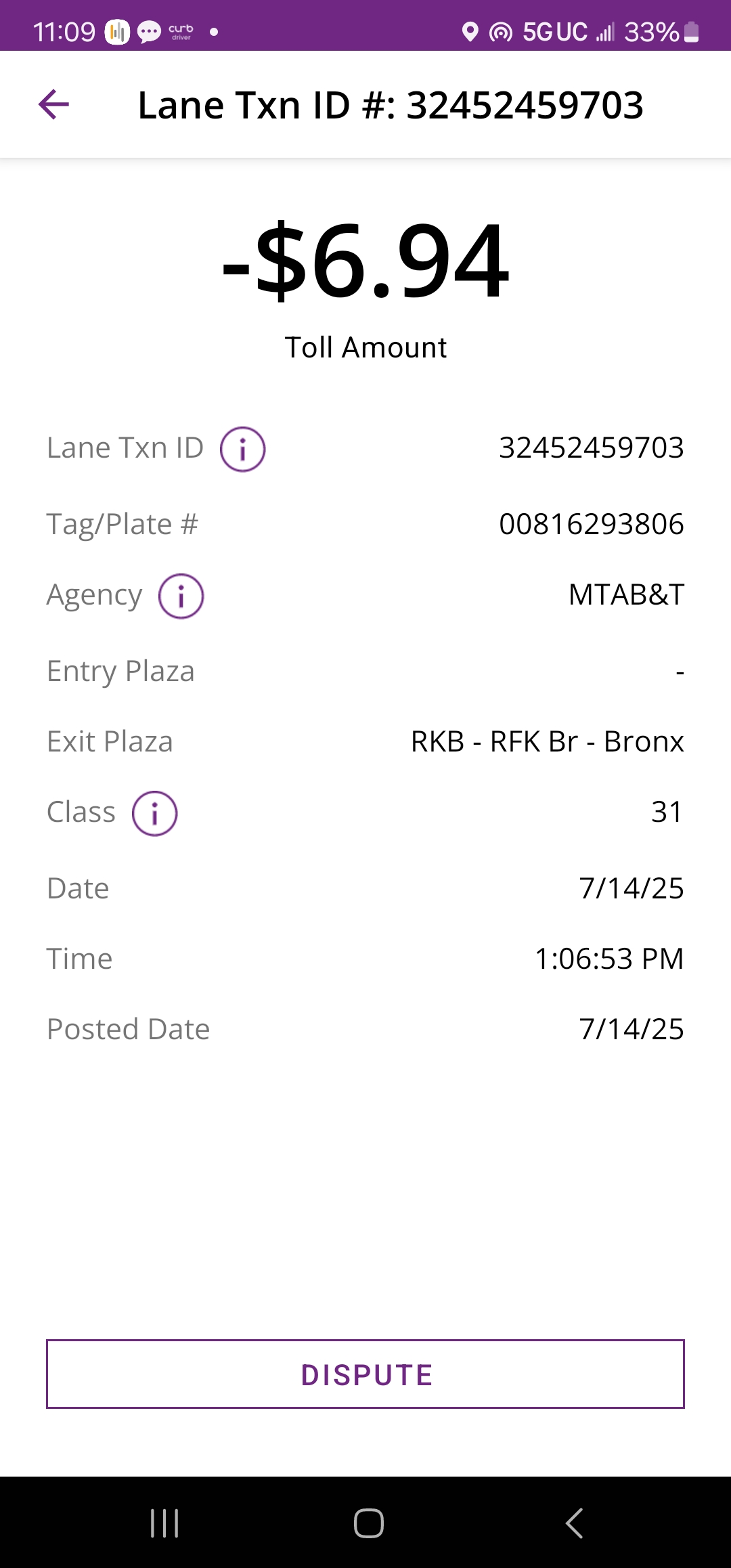Viewport: 731px width, 1568px height.
Task: Show Class info tooltip icon
Action: (x=154, y=813)
